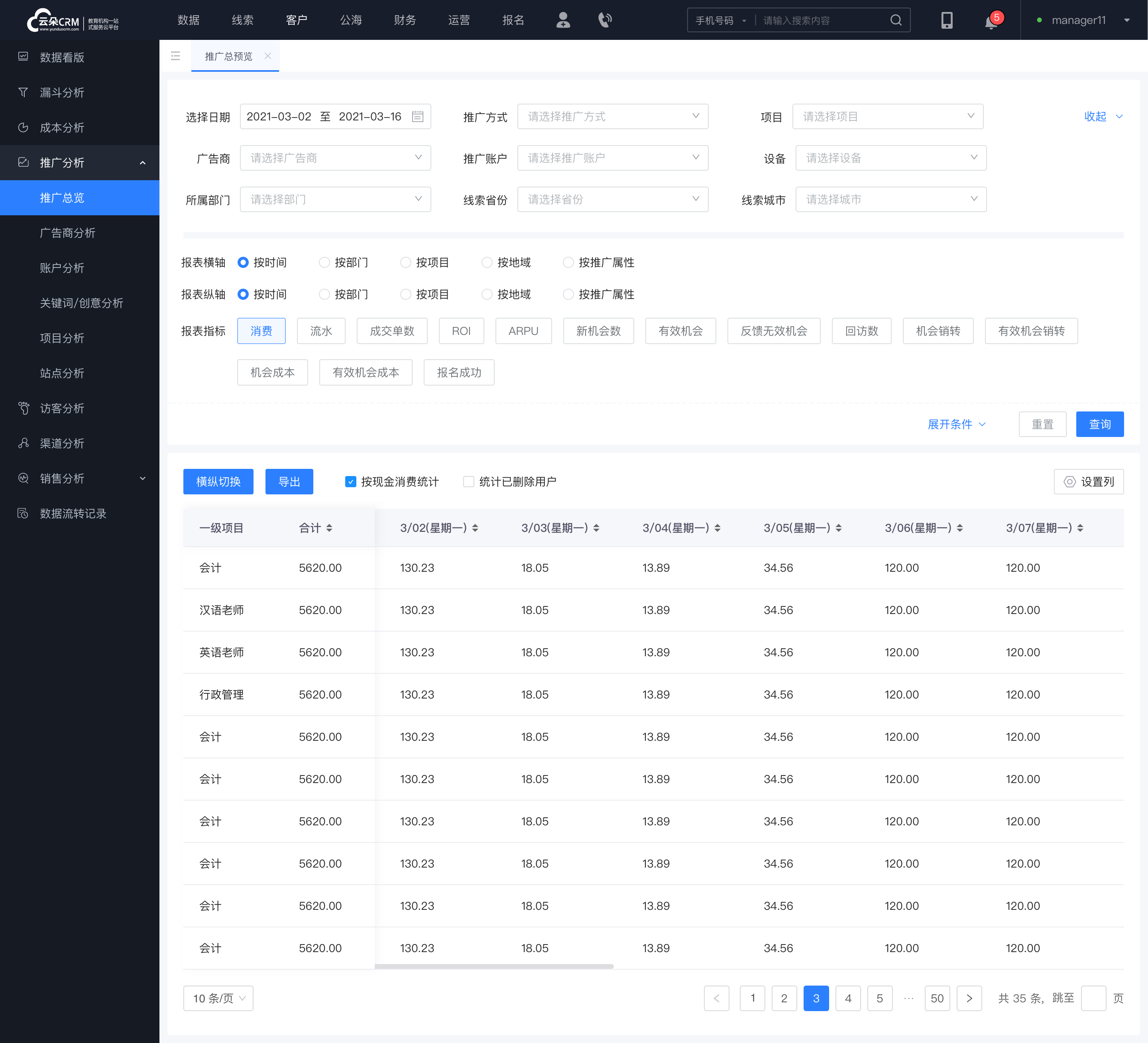Click the notification bell icon with badge
The width and height of the screenshot is (1148, 1043).
click(x=989, y=19)
